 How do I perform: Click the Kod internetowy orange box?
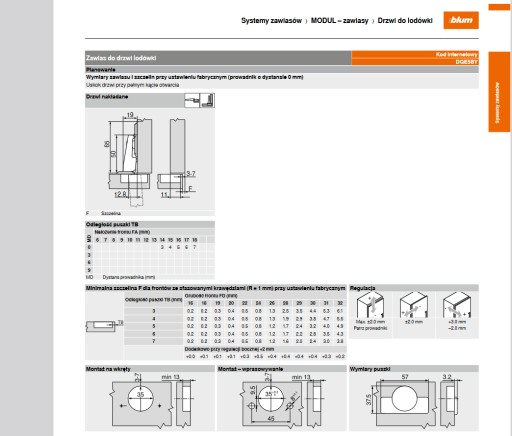pos(415,58)
